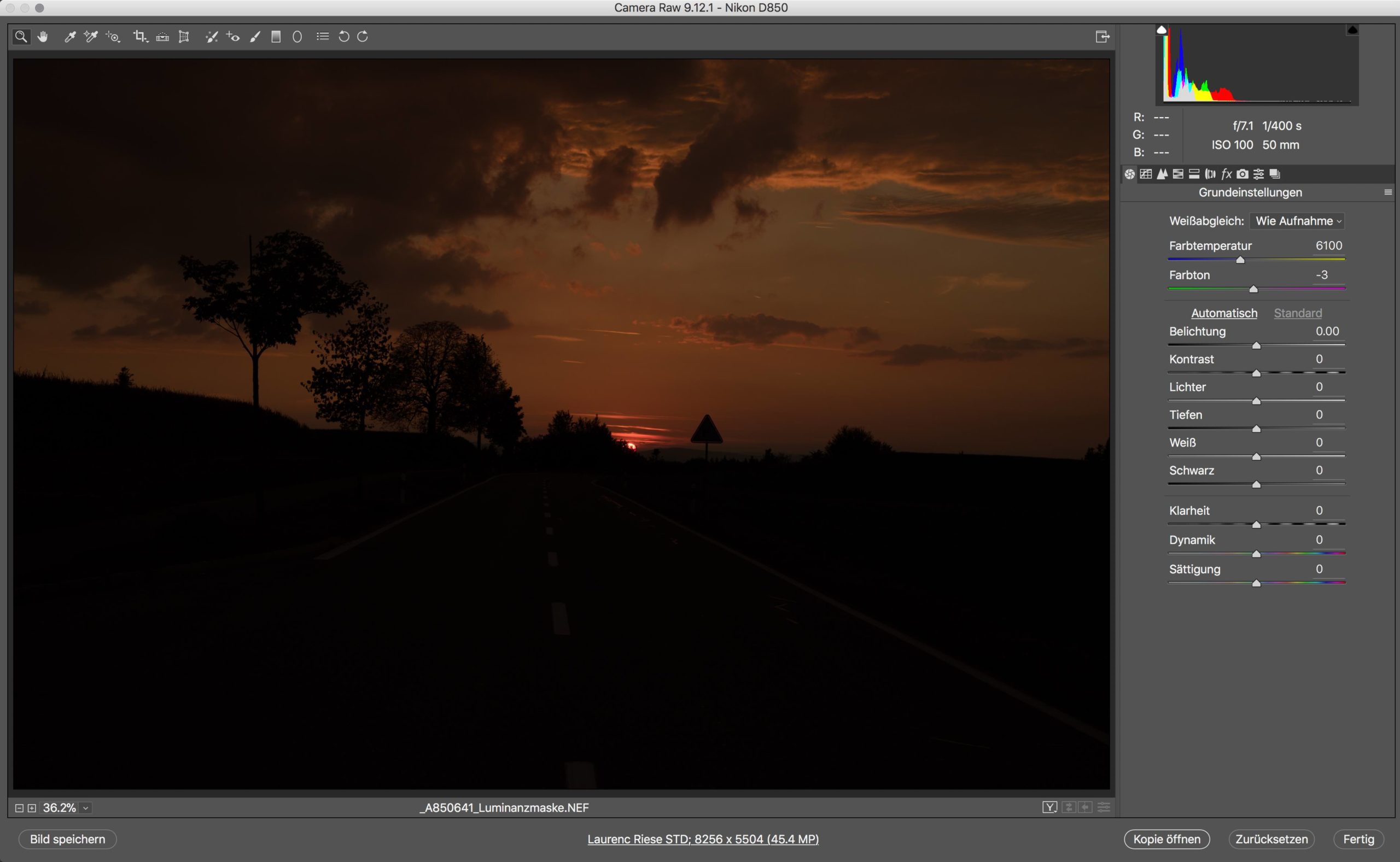Toggle shadow clipping warning in histogram

[1161, 30]
